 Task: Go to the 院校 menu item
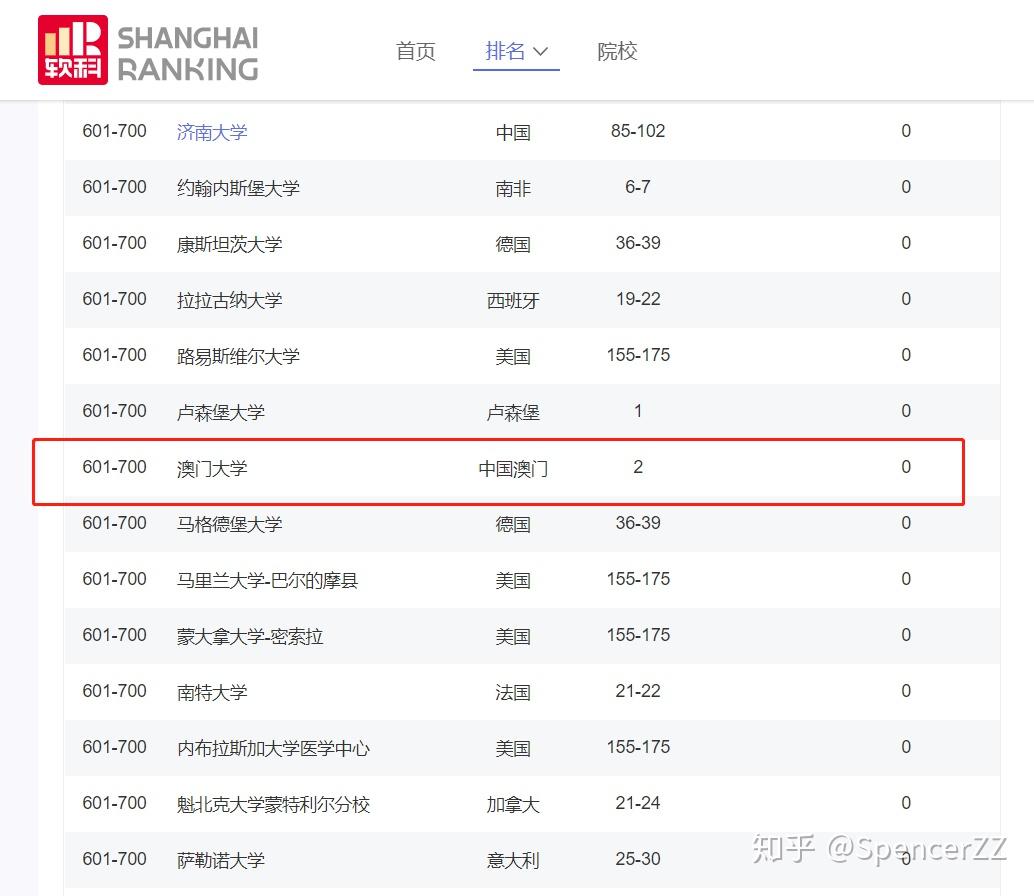617,51
